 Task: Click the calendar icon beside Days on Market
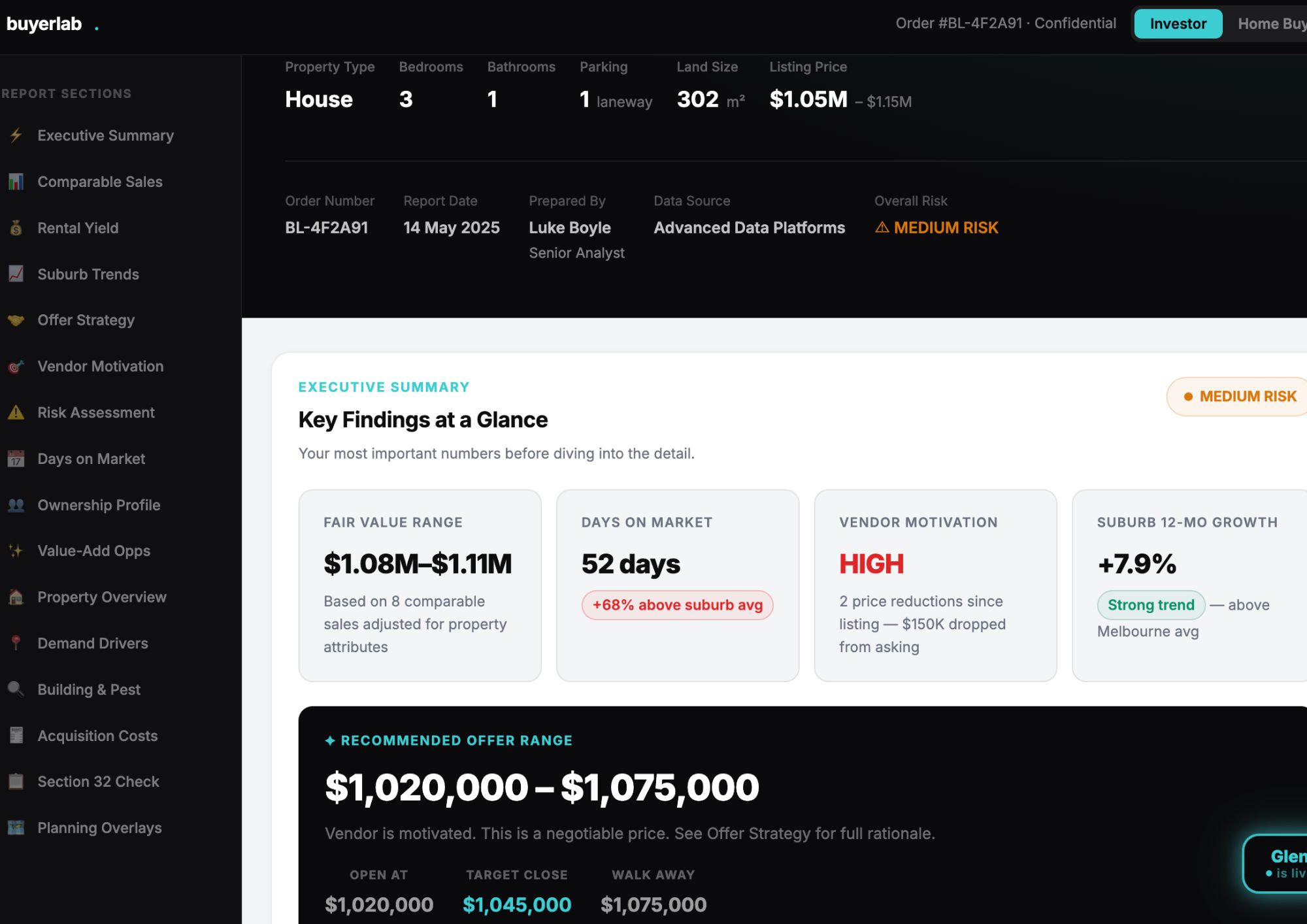[x=16, y=459]
